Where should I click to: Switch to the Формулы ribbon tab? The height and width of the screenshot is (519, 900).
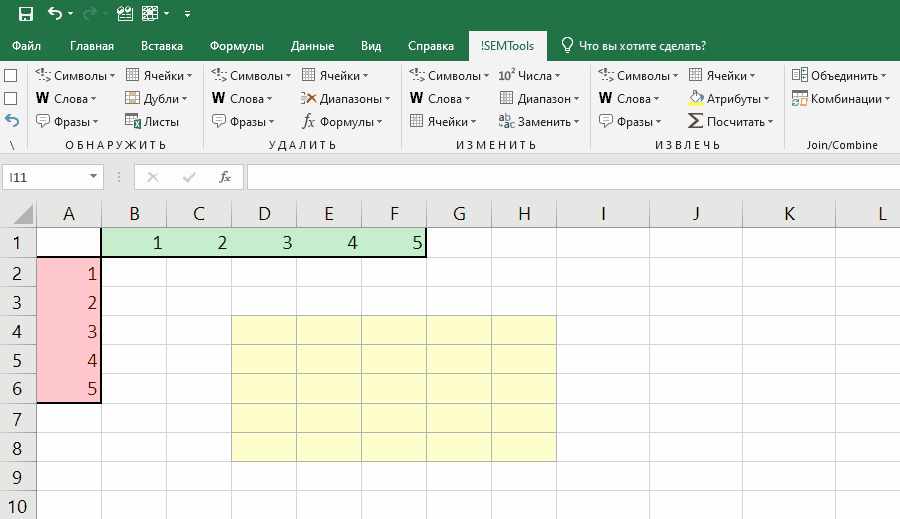click(x=236, y=46)
